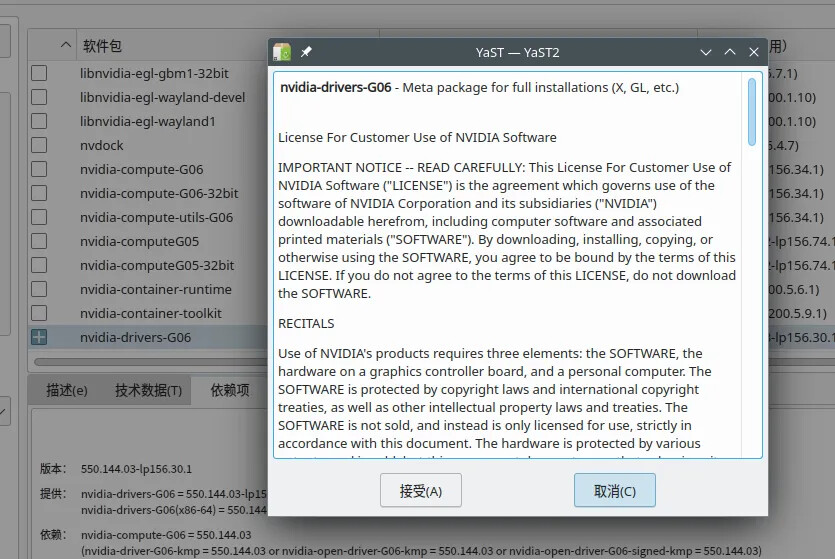
Task: Switch to the 依赖项 tab
Action: pyautogui.click(x=230, y=390)
